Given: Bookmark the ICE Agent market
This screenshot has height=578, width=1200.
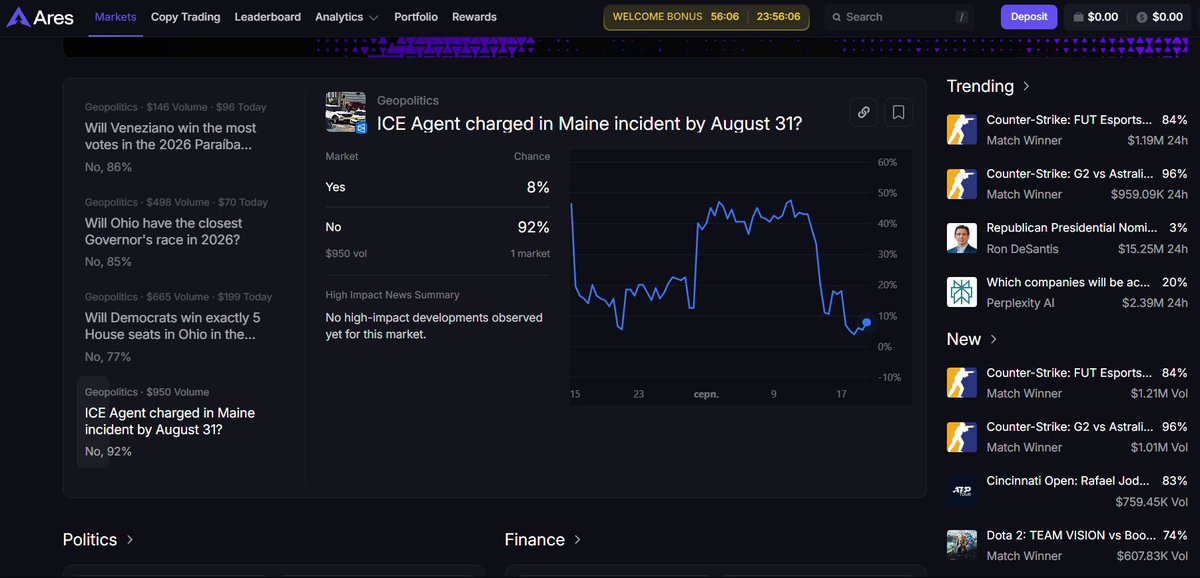Looking at the screenshot, I should point(898,113).
